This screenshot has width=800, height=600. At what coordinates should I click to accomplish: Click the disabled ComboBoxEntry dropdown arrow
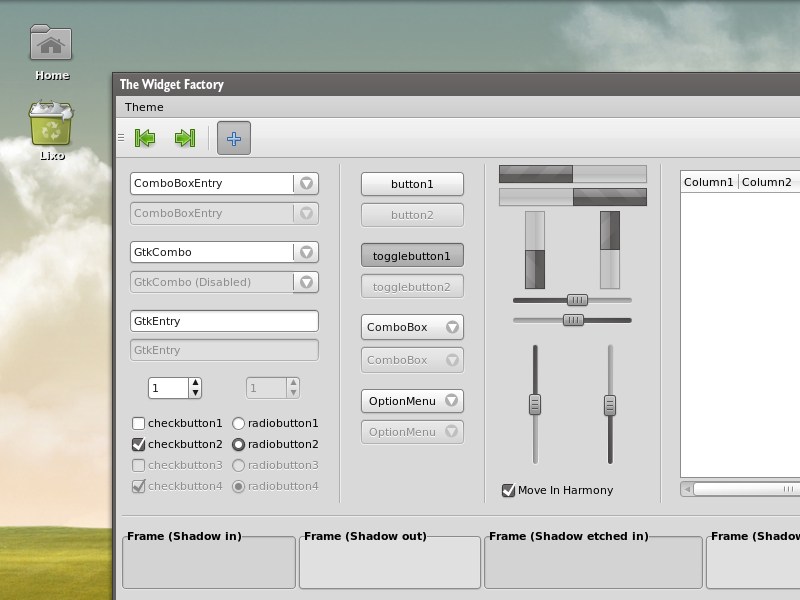[306, 213]
